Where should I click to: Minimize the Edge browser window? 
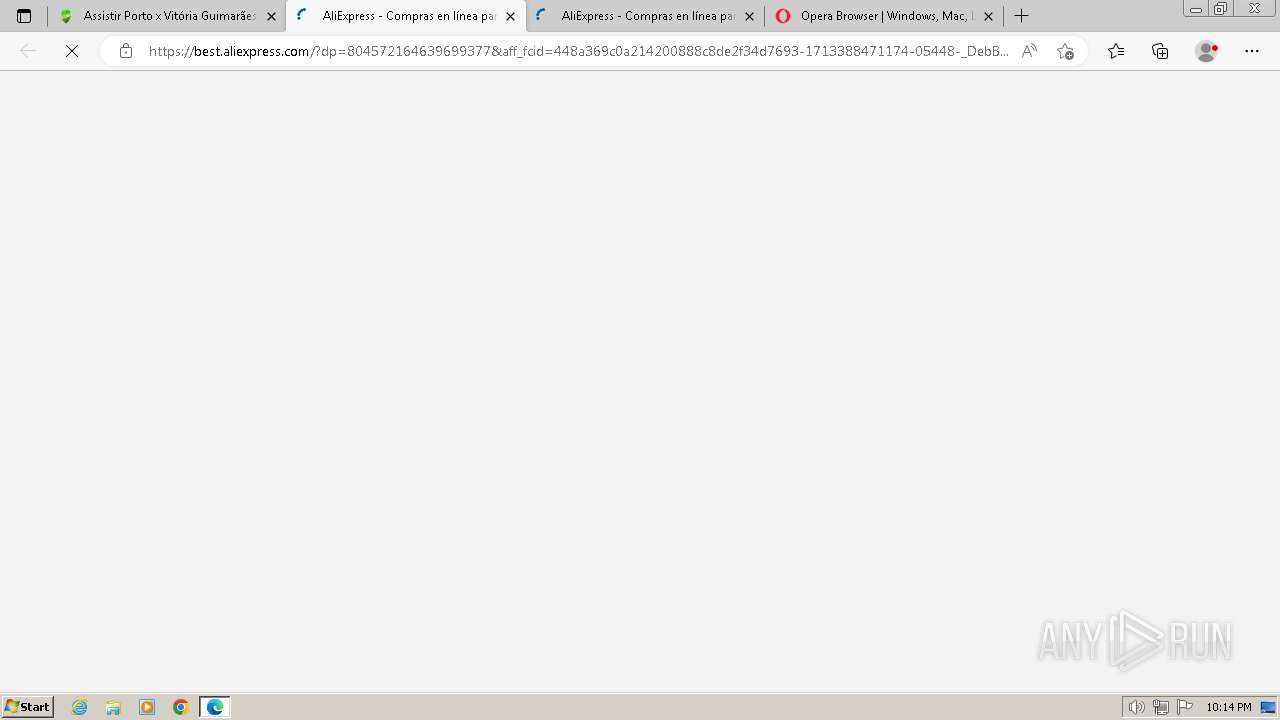click(x=1196, y=9)
